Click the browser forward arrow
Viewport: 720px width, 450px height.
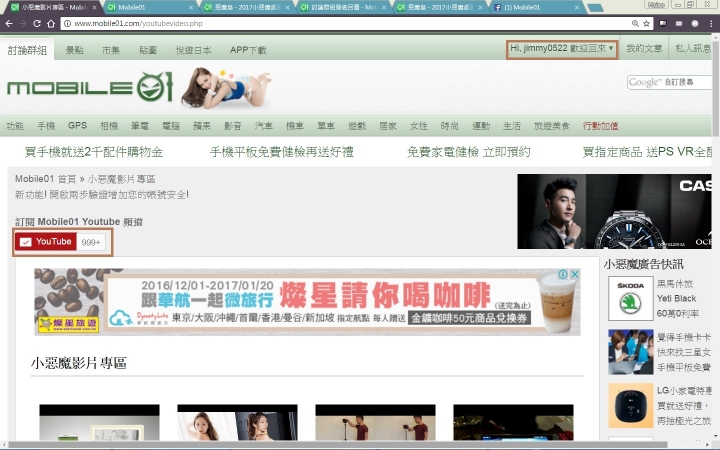tap(22, 23)
